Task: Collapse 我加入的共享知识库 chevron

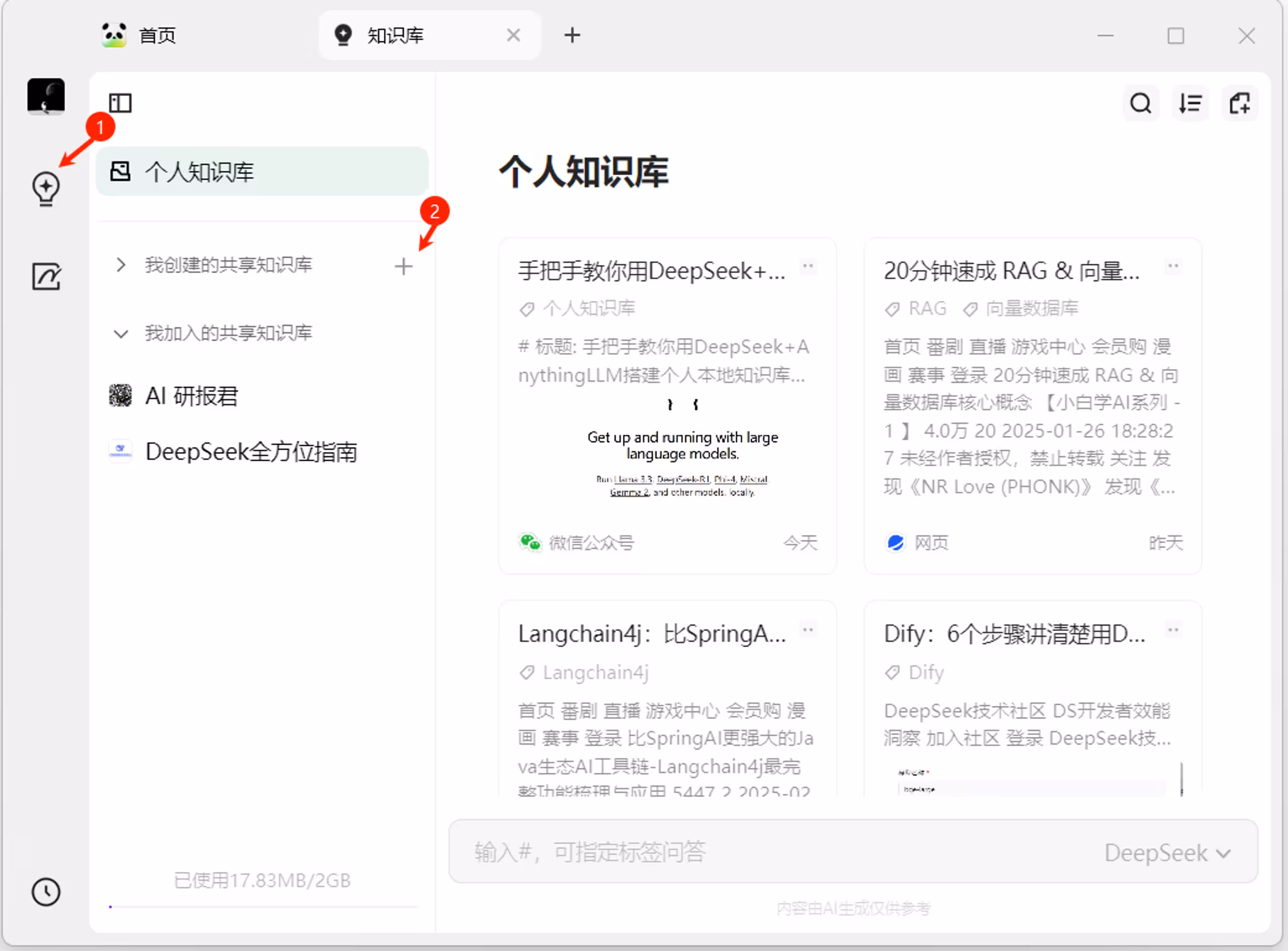Action: [x=120, y=333]
